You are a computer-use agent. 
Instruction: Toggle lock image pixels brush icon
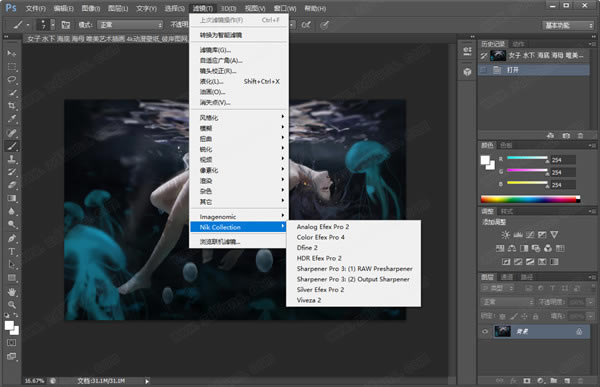(x=514, y=317)
